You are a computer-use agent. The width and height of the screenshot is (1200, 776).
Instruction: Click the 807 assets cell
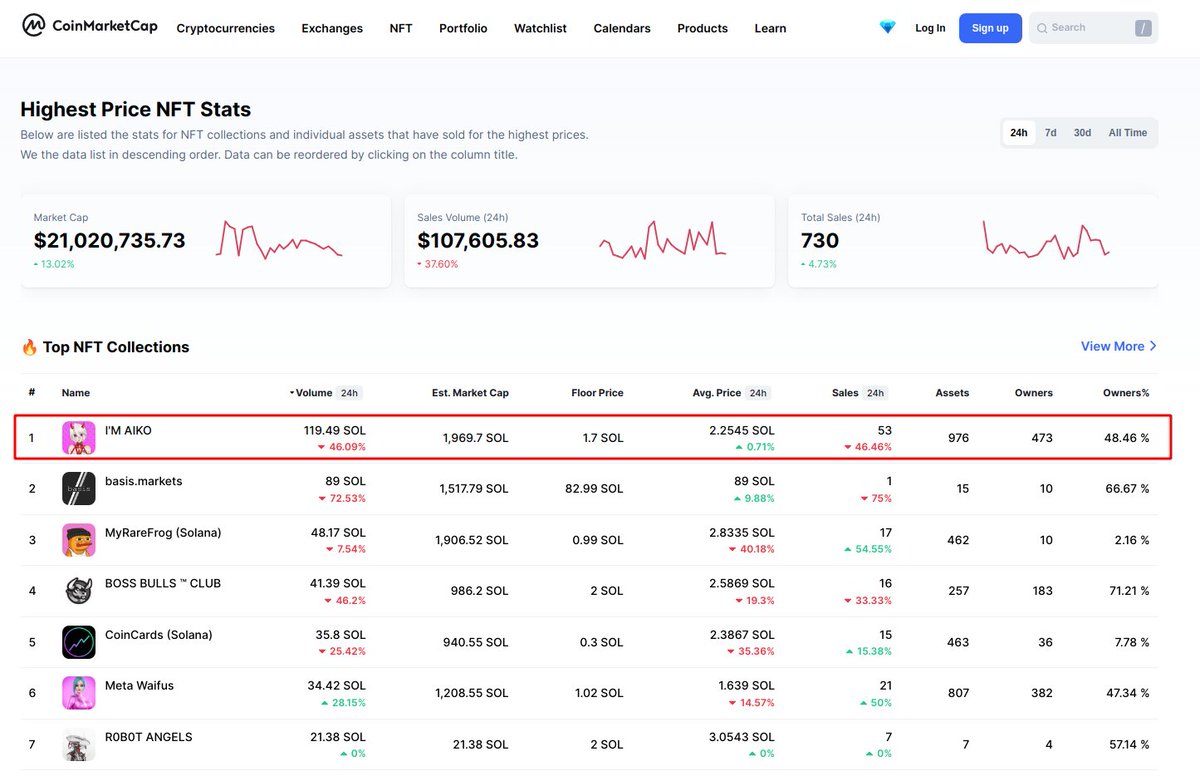point(958,693)
